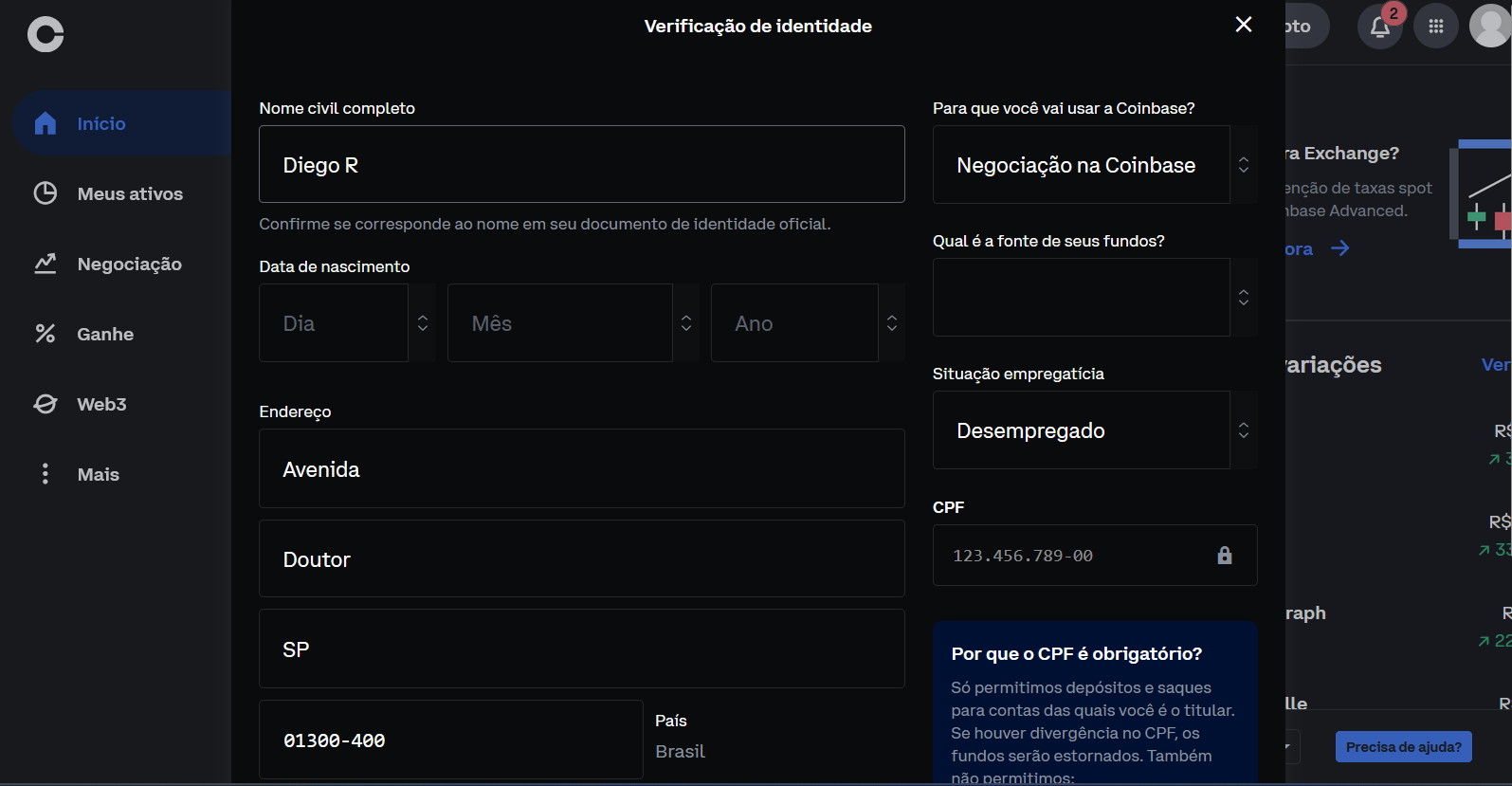Click the SP address field
Viewport: 1512px width, 786px height.
pos(582,649)
